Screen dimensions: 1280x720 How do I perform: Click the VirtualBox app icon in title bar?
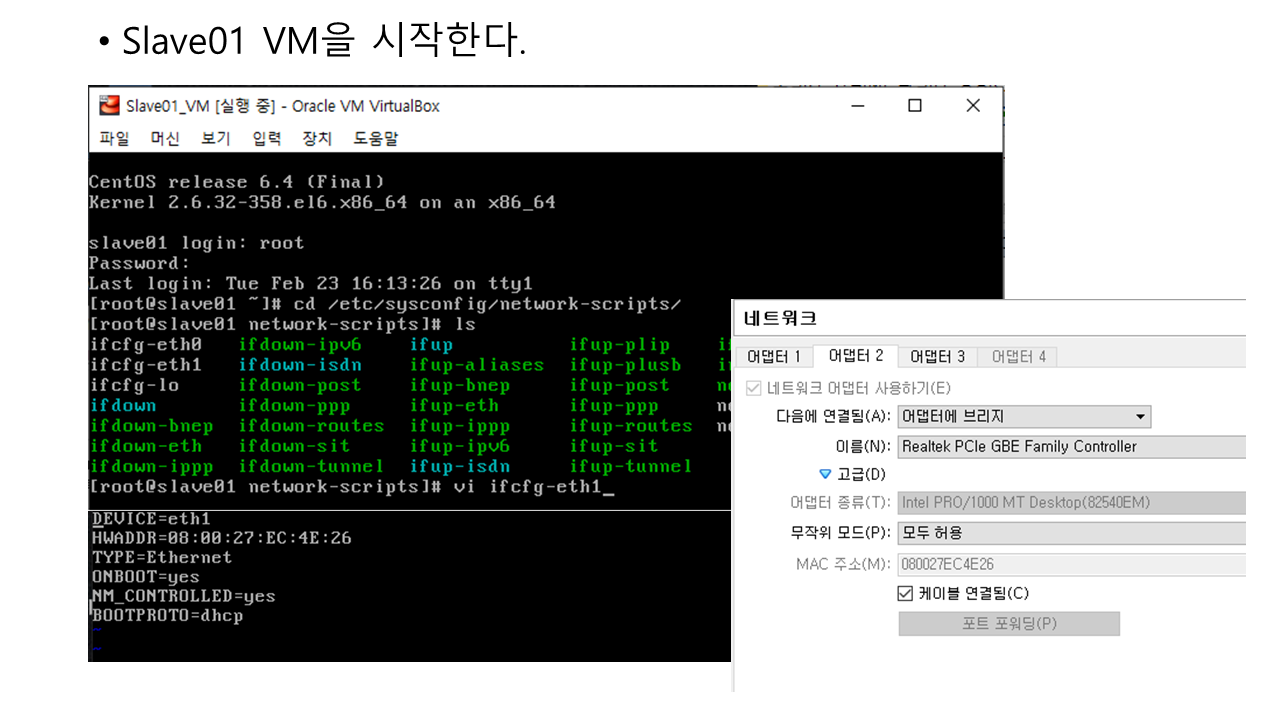pyautogui.click(x=109, y=106)
